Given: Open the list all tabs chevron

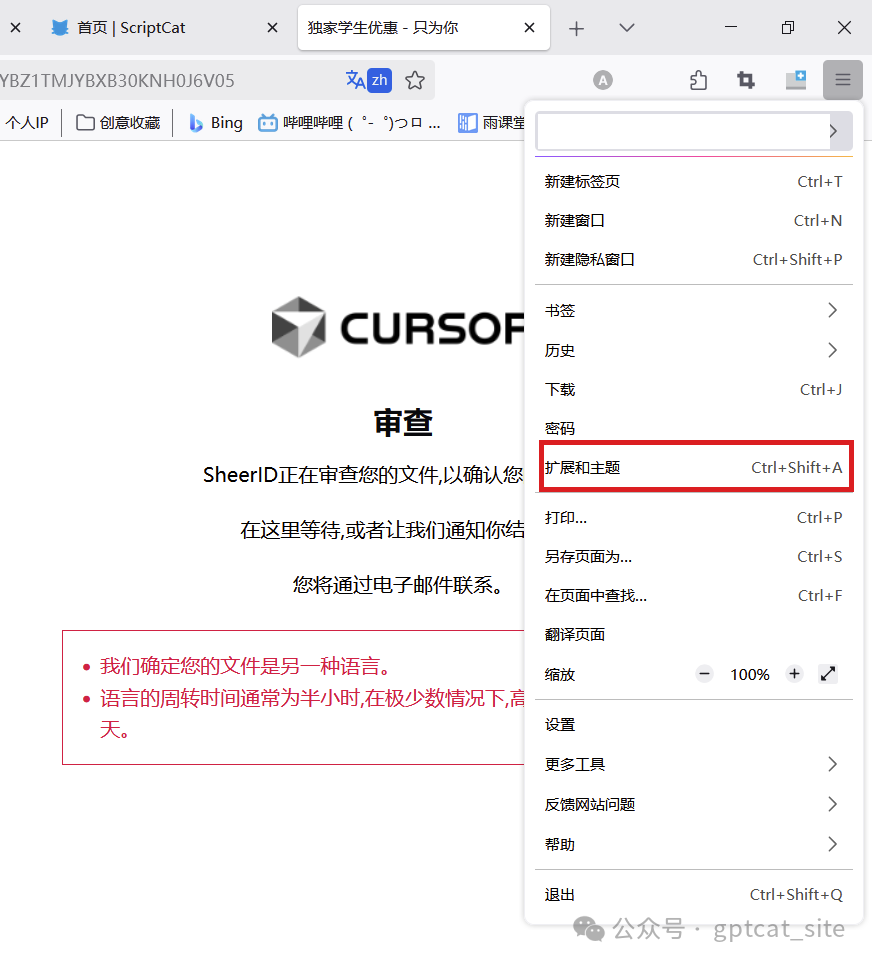Looking at the screenshot, I should [626, 28].
